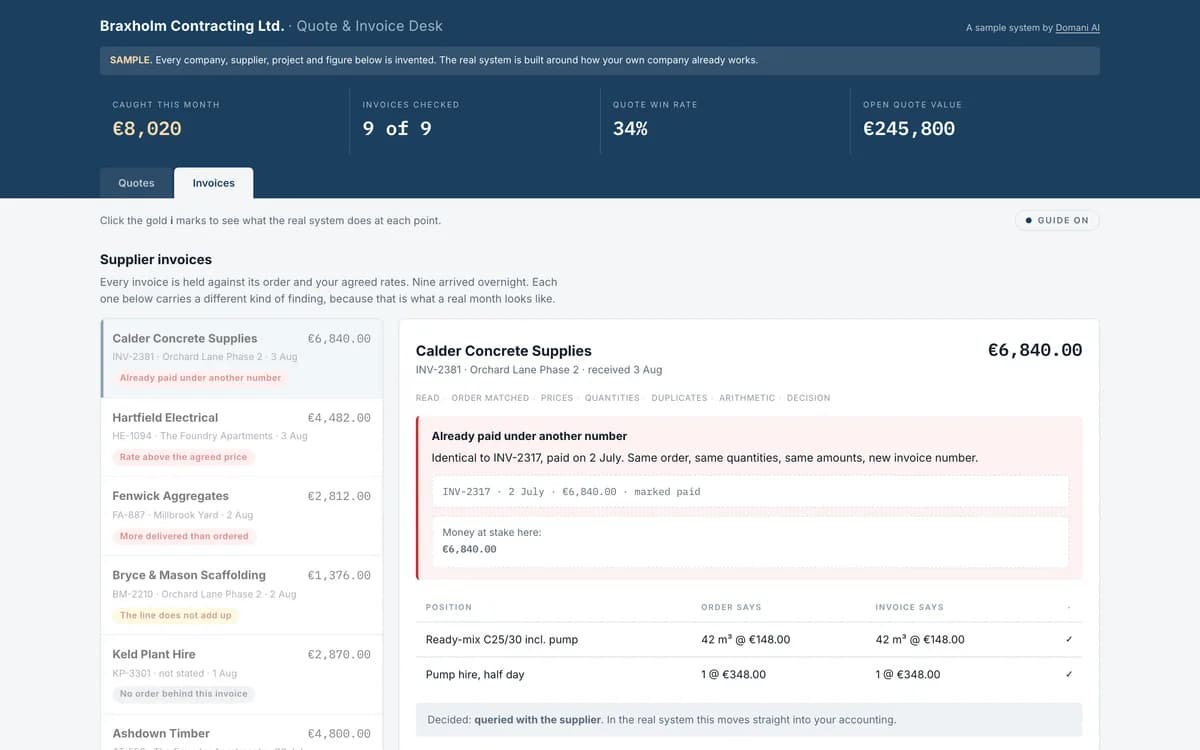
Task: Click '1 @ €348.00' under Invoice Says
Action: click(x=908, y=674)
